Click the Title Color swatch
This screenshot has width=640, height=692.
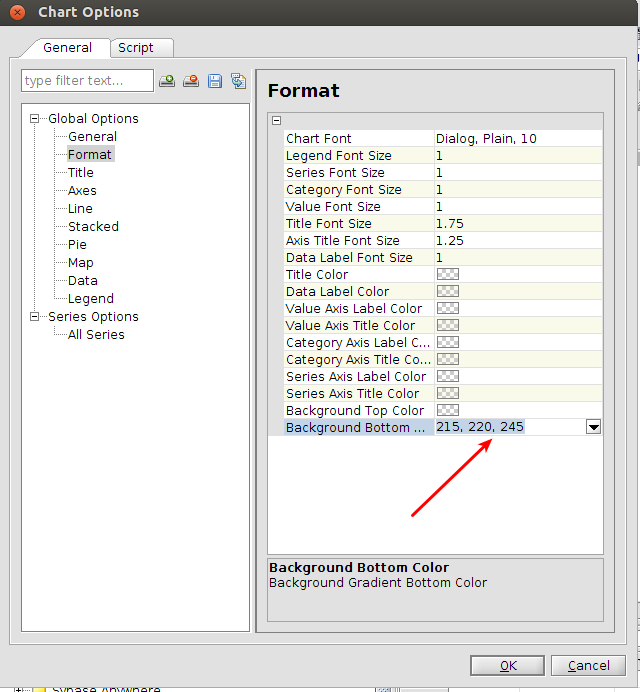point(448,274)
